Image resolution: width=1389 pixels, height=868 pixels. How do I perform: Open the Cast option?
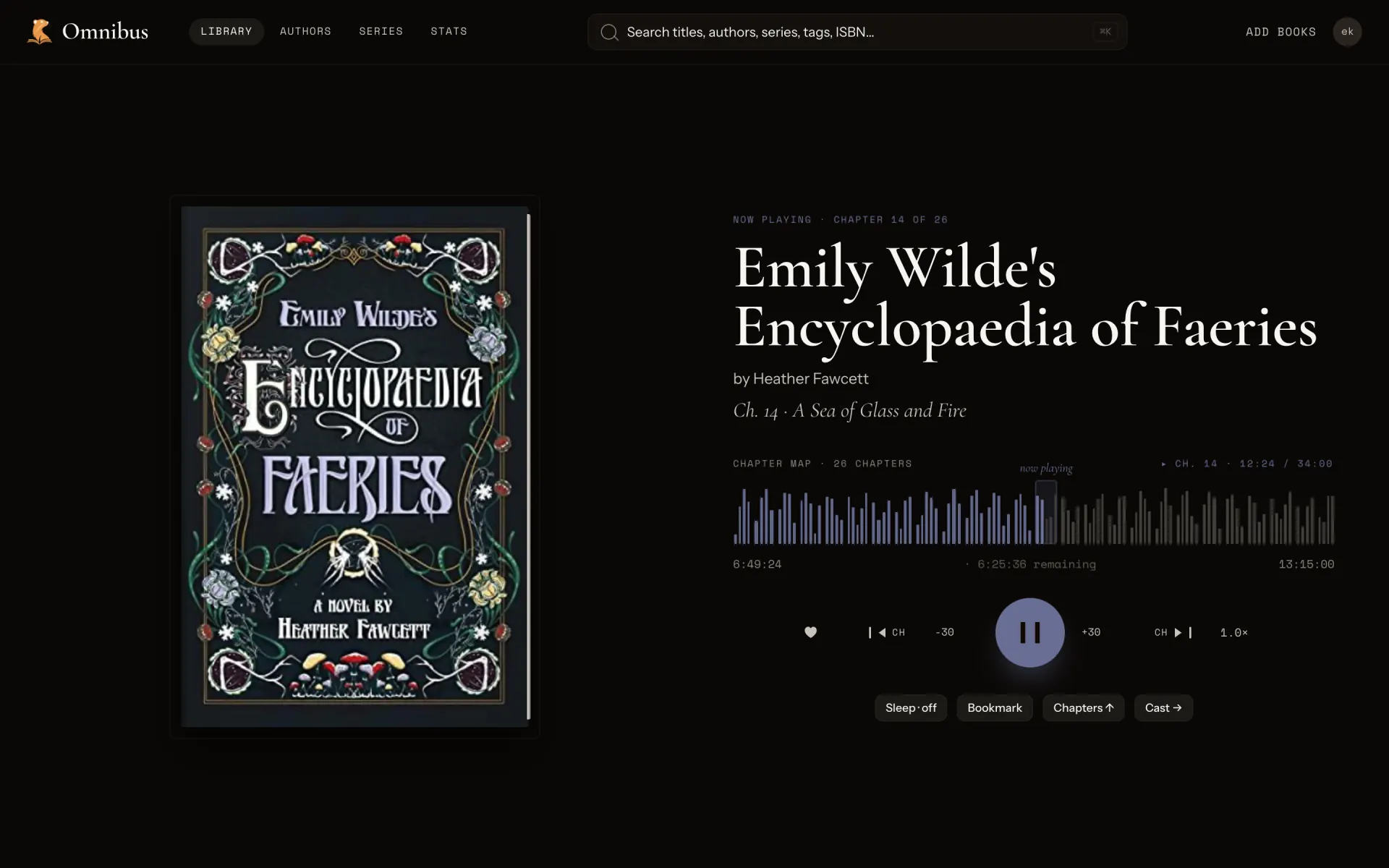click(x=1163, y=708)
